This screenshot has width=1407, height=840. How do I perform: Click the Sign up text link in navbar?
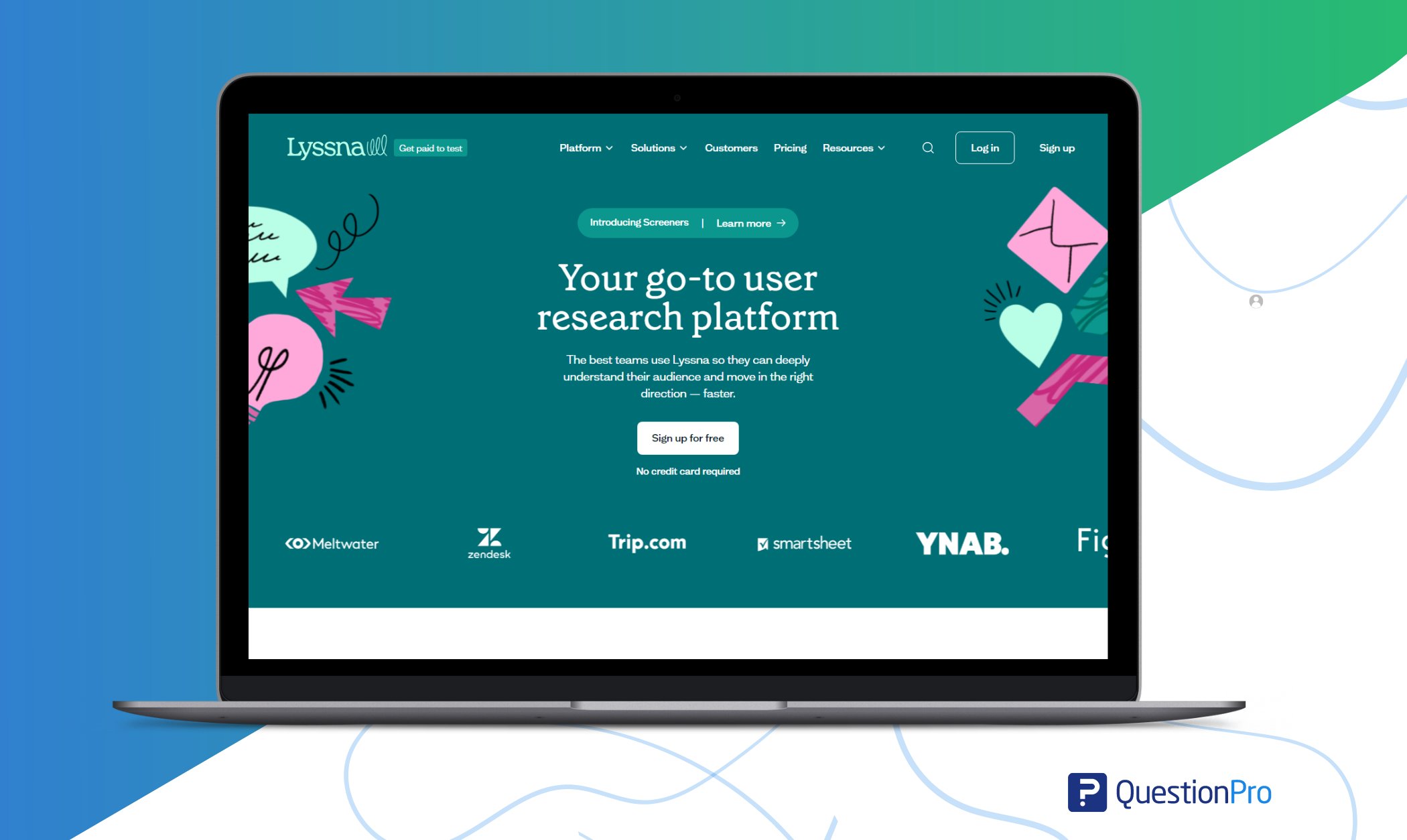coord(1057,147)
